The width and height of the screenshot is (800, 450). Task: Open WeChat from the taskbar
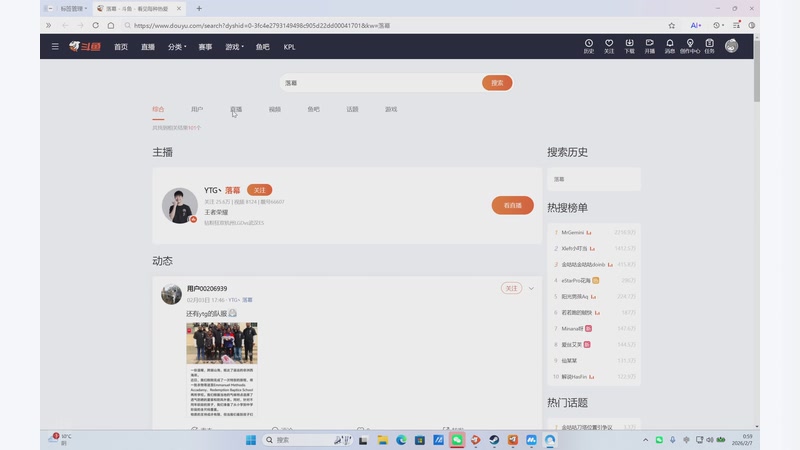click(x=457, y=440)
